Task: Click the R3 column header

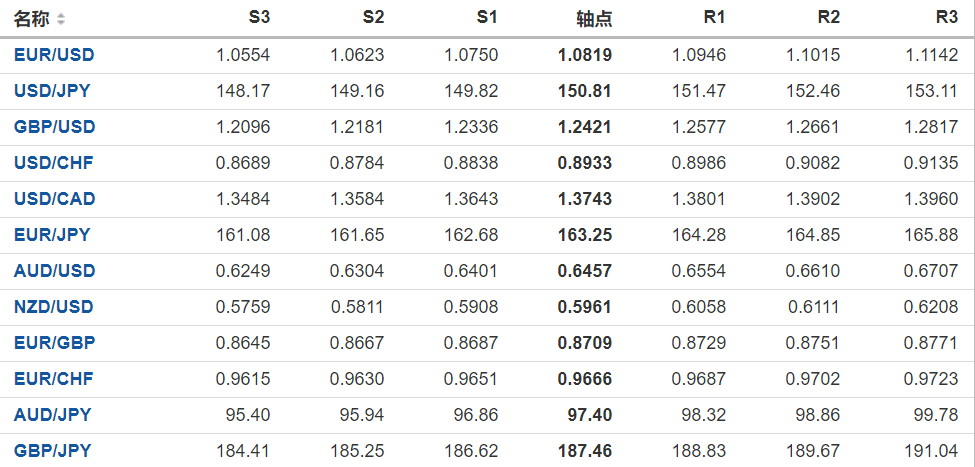Action: (x=946, y=18)
